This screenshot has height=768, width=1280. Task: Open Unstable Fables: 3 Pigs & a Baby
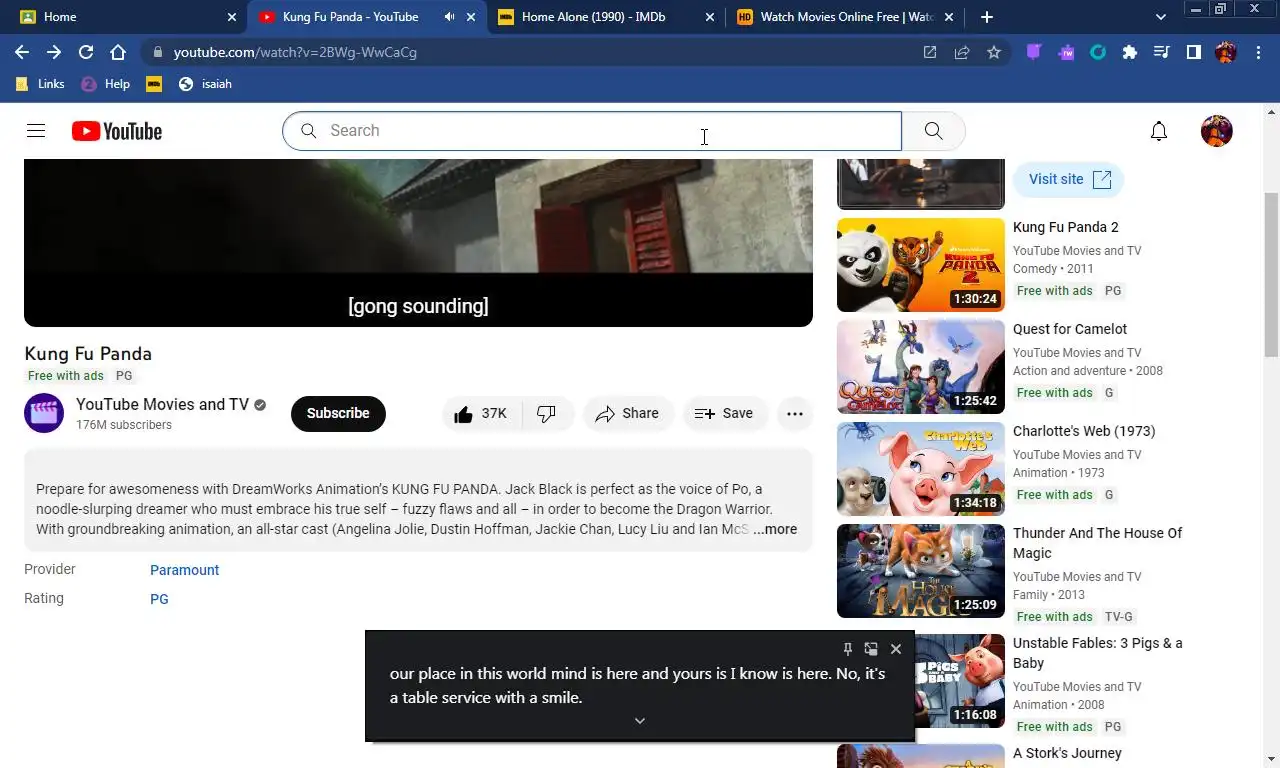point(1097,653)
